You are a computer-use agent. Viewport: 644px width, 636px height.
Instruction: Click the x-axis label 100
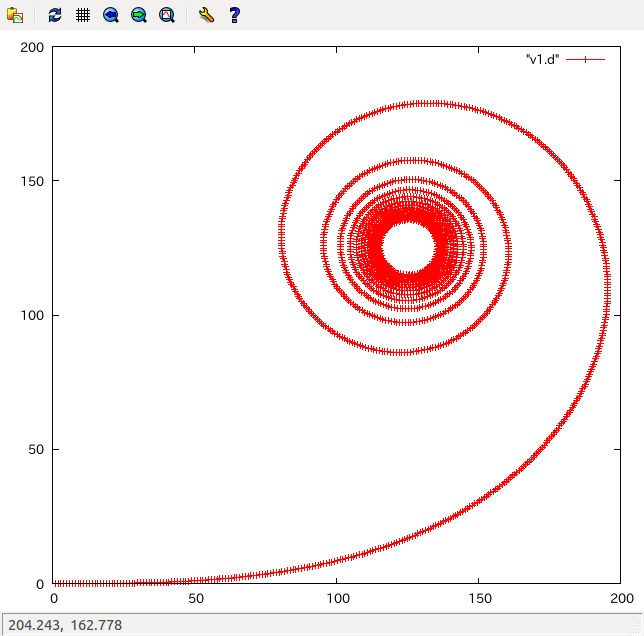[338, 598]
